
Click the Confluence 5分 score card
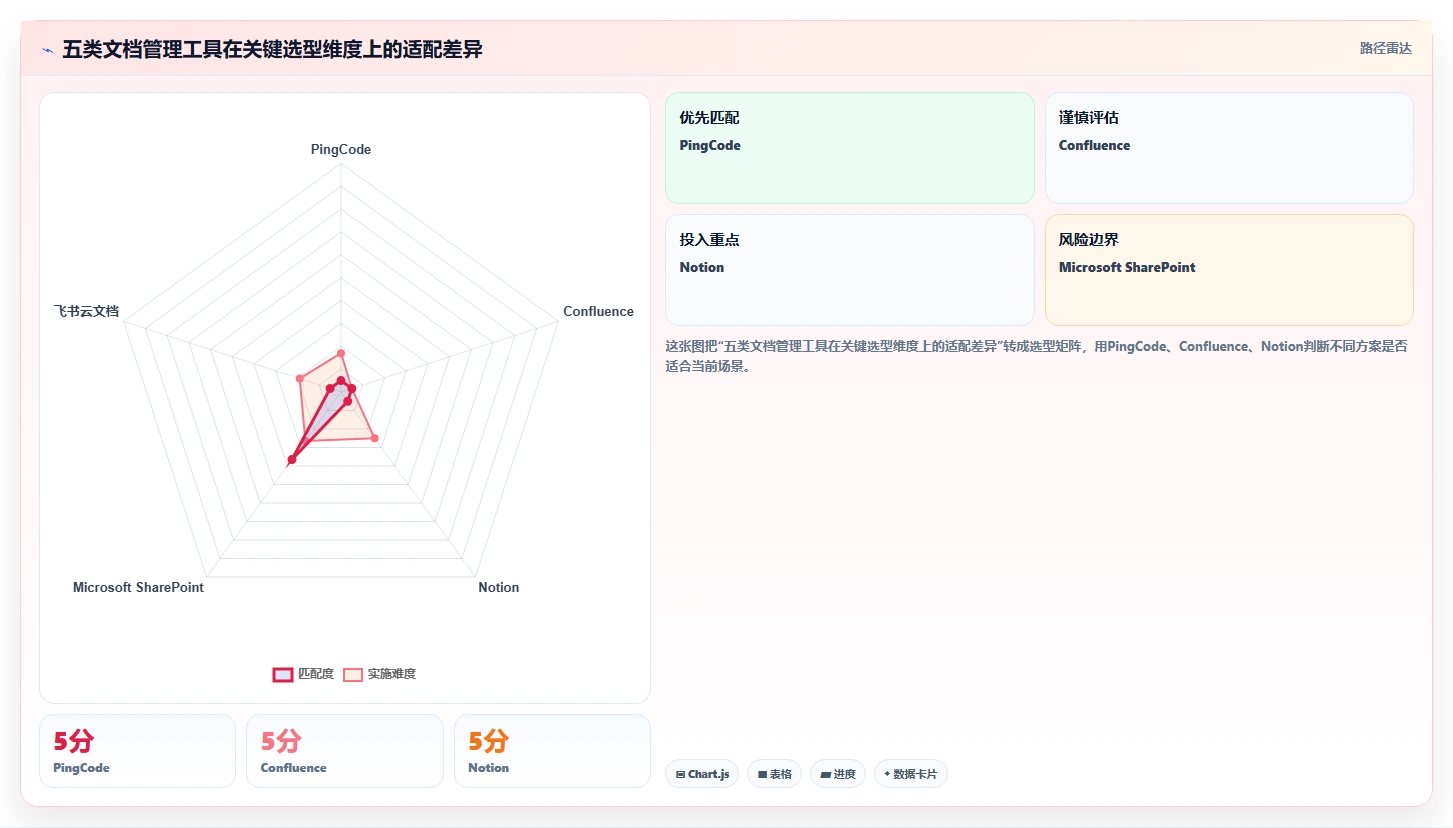coord(344,751)
